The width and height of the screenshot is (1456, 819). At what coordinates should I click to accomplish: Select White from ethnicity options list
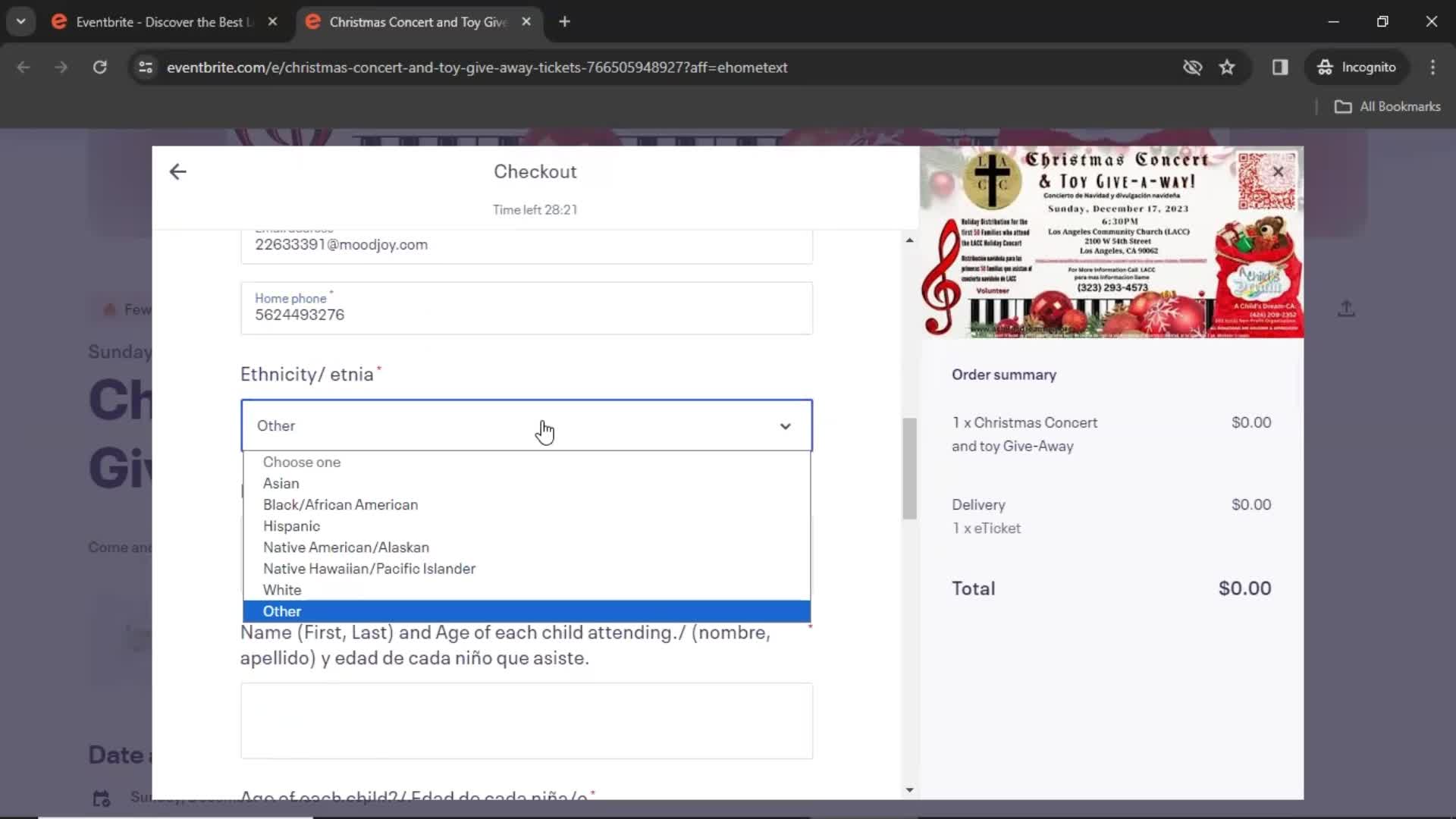tap(282, 589)
